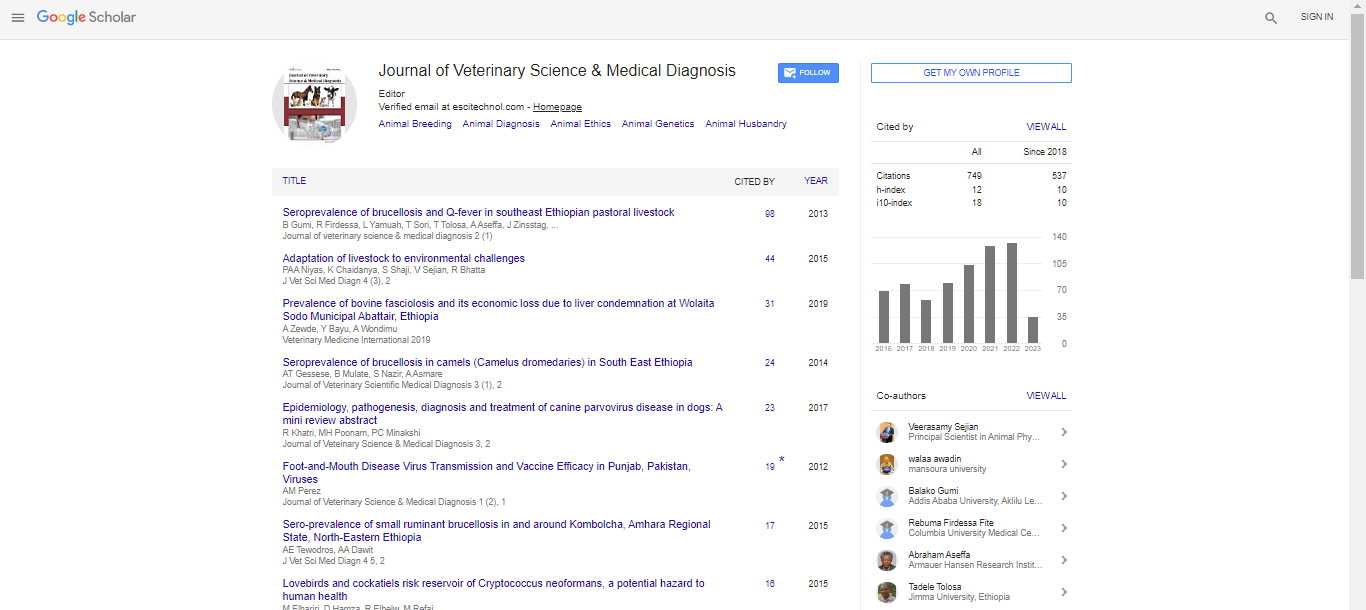The height and width of the screenshot is (610, 1366).
Task: Select the Animal Genetics topic tag
Action: 657,124
